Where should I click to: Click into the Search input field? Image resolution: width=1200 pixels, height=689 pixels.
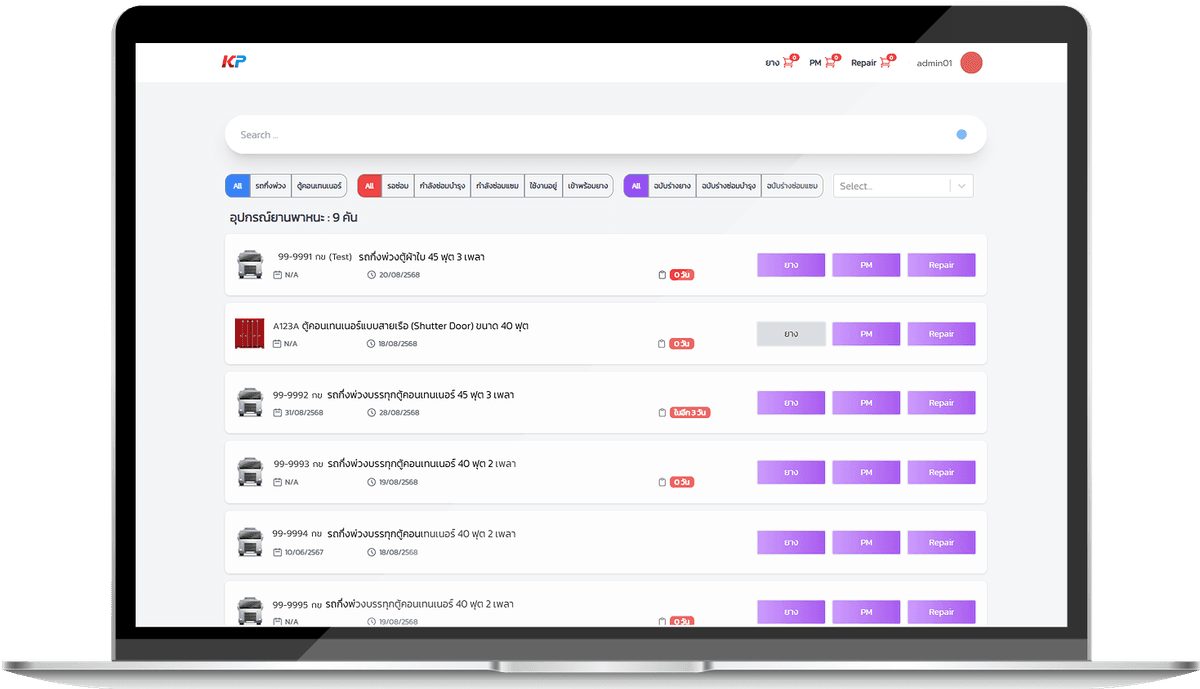point(590,135)
